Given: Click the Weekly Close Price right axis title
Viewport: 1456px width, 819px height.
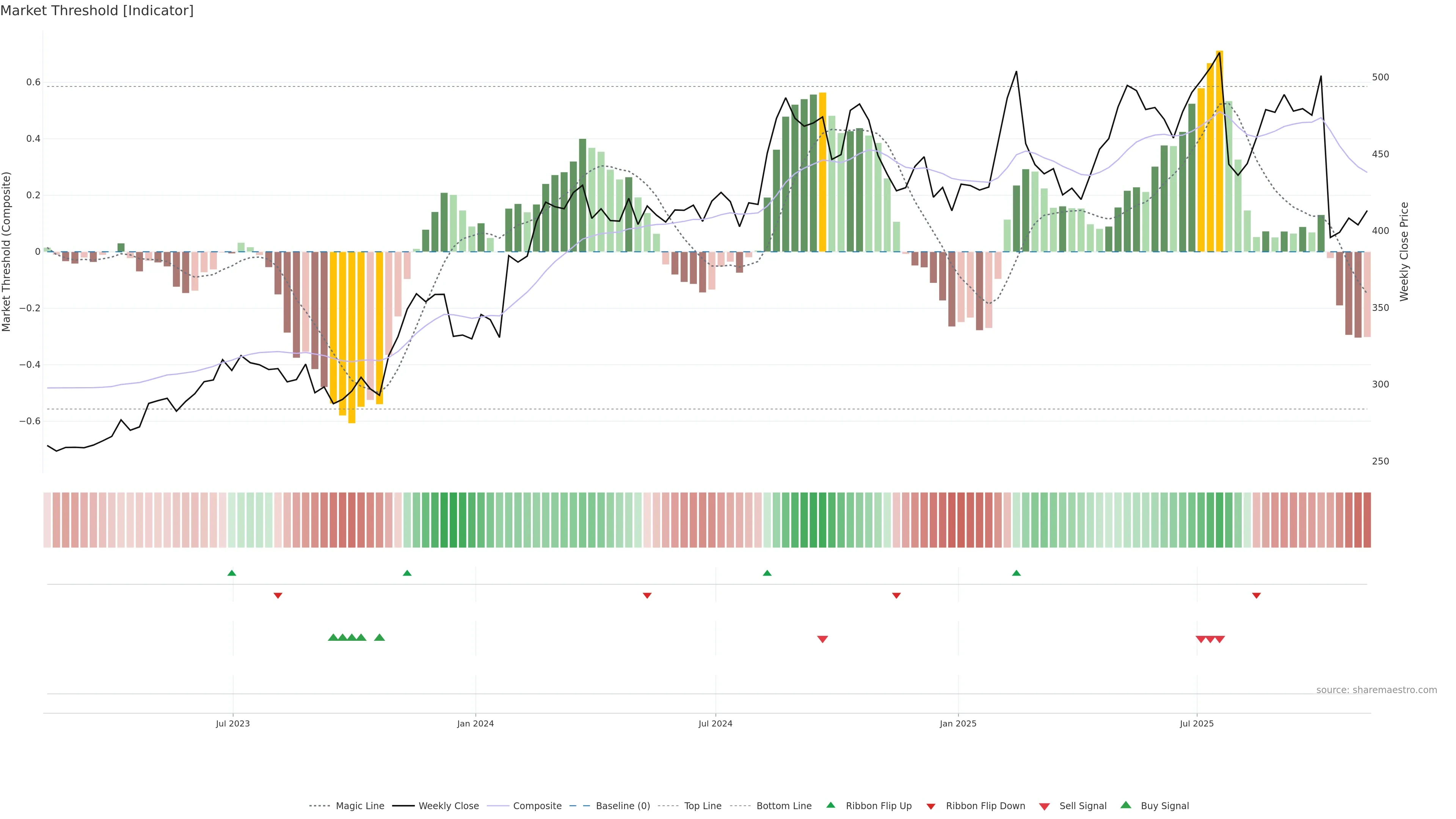Looking at the screenshot, I should point(1404,251).
